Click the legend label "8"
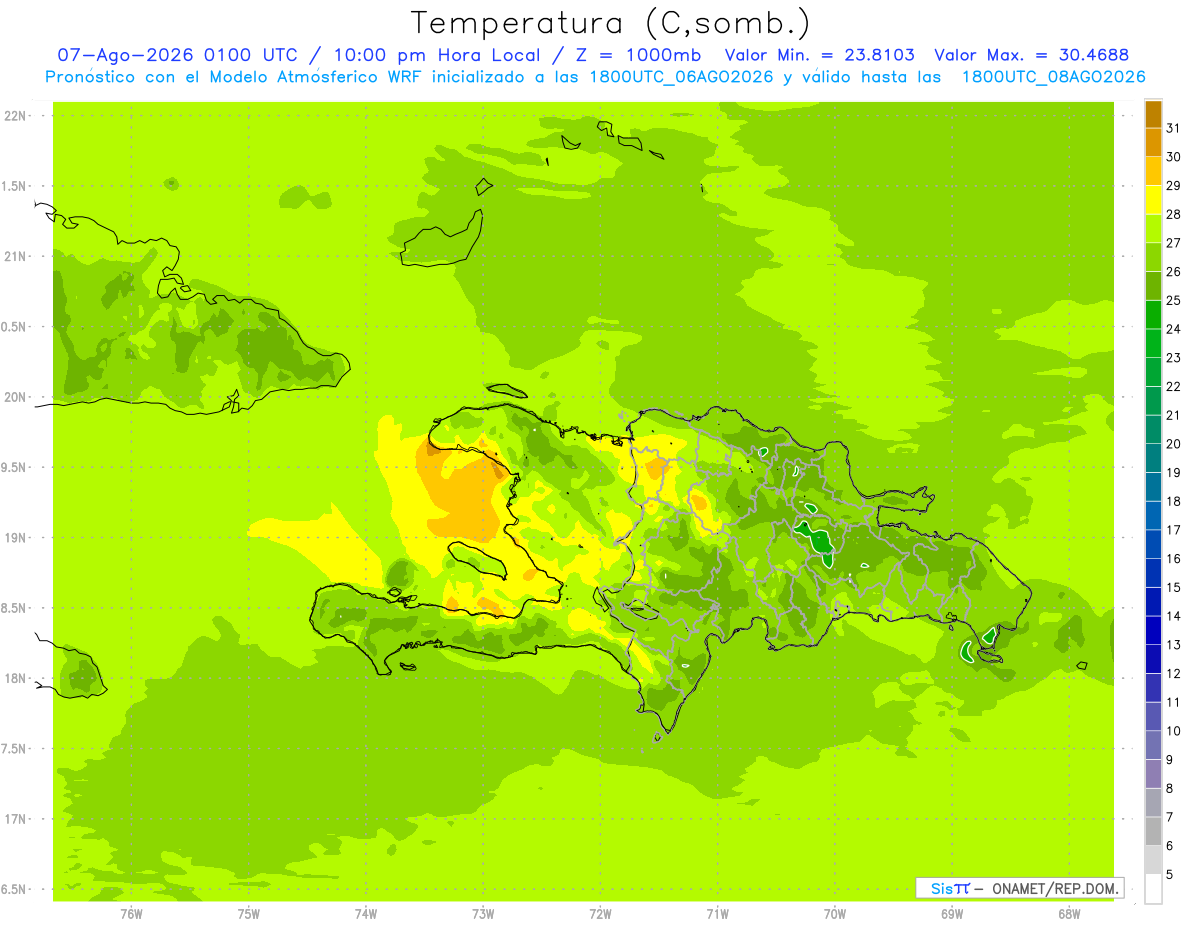This screenshot has height=927, width=1200. pos(1170,789)
